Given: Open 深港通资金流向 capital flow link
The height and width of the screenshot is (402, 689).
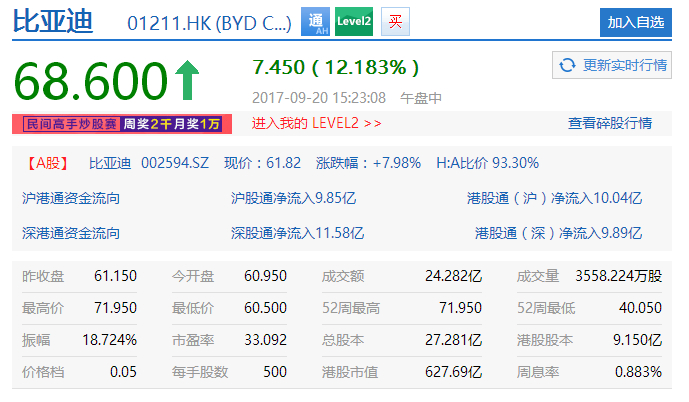Looking at the screenshot, I should 71,233.
